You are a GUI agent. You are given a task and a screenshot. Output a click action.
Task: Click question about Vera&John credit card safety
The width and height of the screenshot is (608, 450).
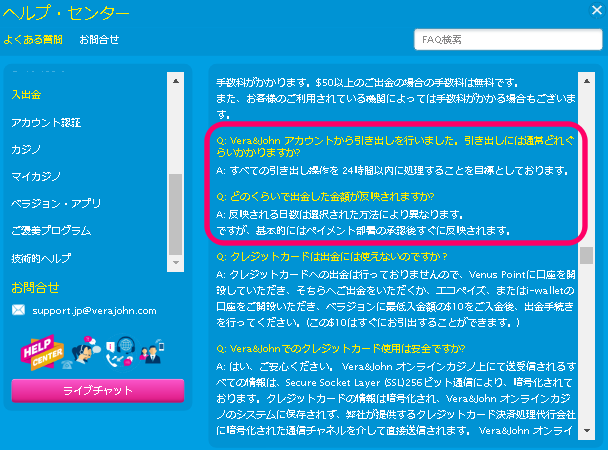[x=340, y=348]
